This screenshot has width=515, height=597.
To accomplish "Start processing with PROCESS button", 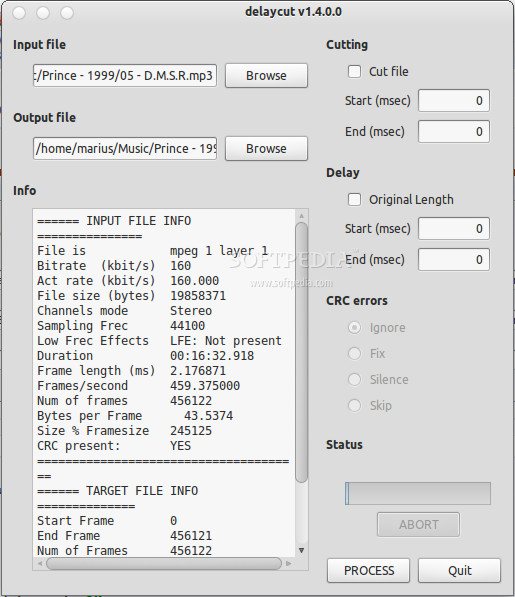I will [368, 570].
